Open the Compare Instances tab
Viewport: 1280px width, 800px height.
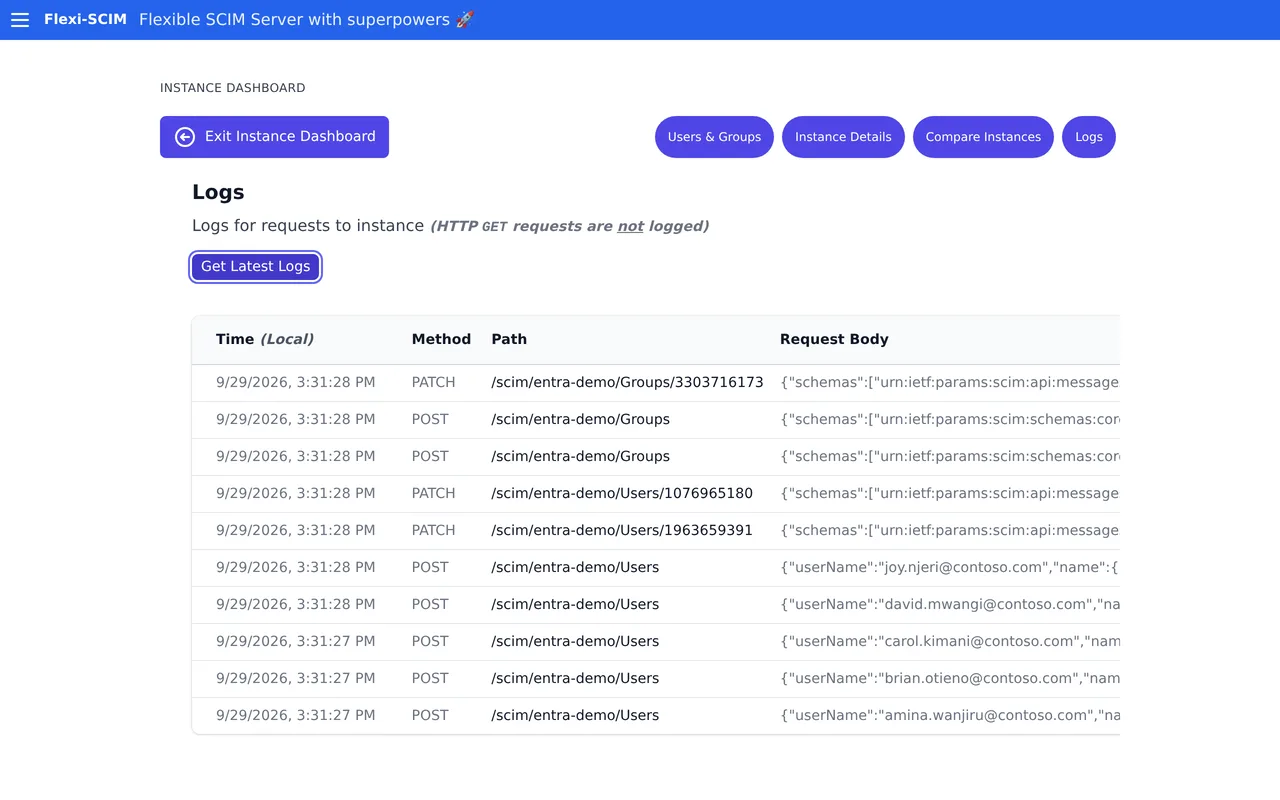point(983,137)
